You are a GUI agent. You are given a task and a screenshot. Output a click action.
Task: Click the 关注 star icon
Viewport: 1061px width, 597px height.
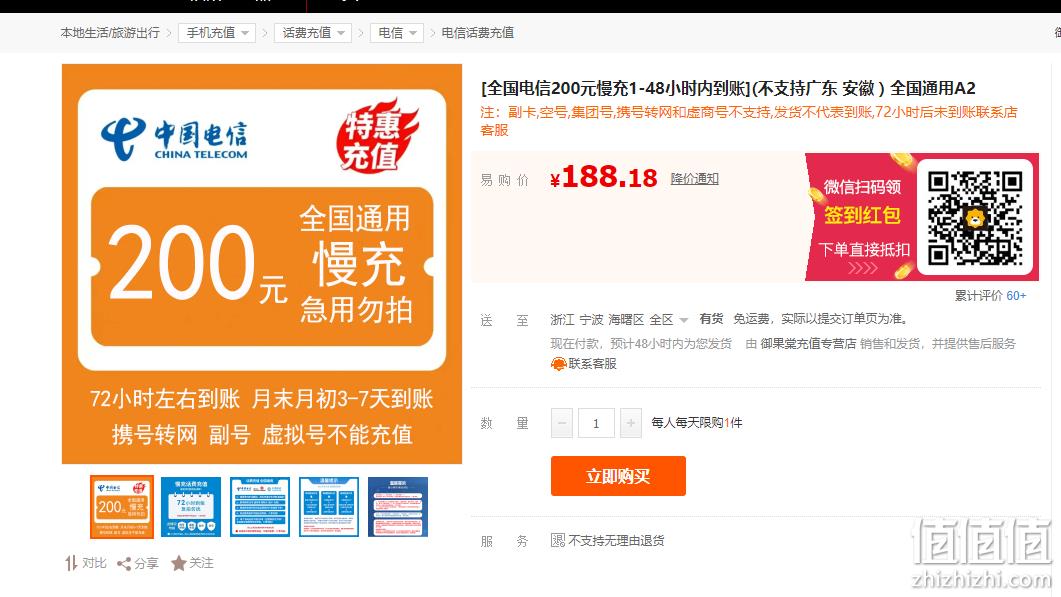179,563
